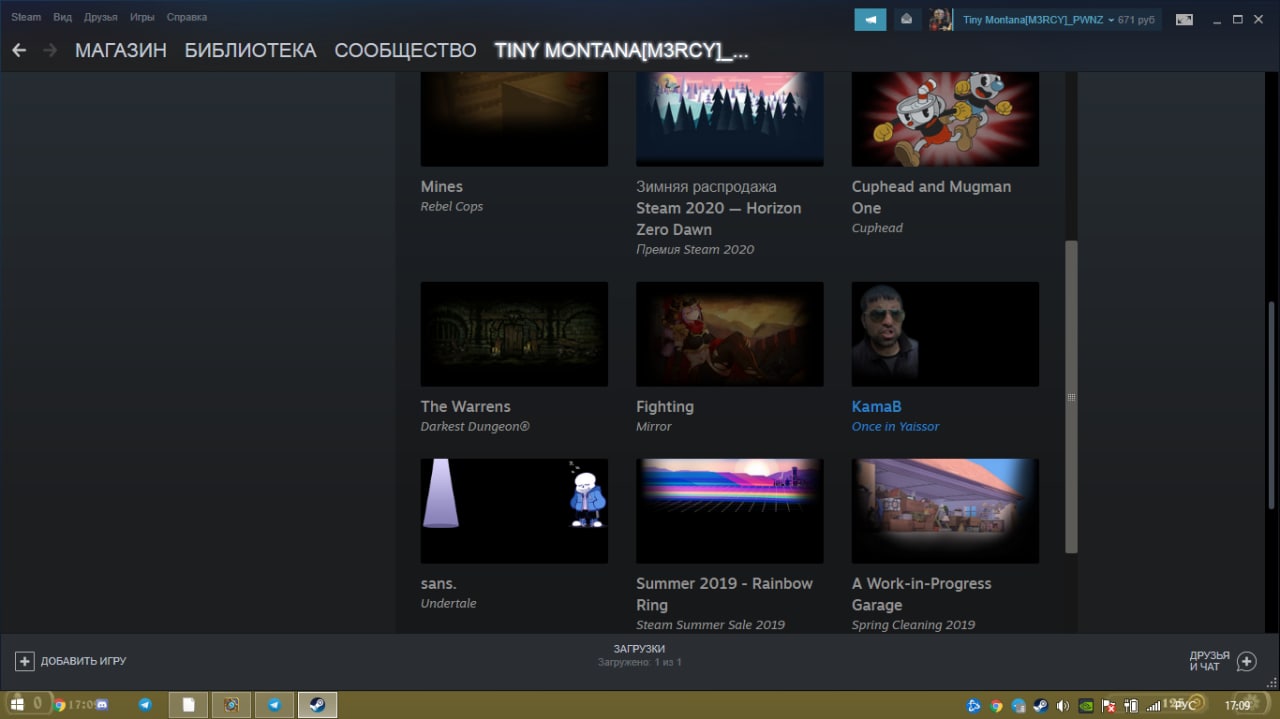Click the profile avatar in the header
The image size is (1280, 719).
pos(940,19)
